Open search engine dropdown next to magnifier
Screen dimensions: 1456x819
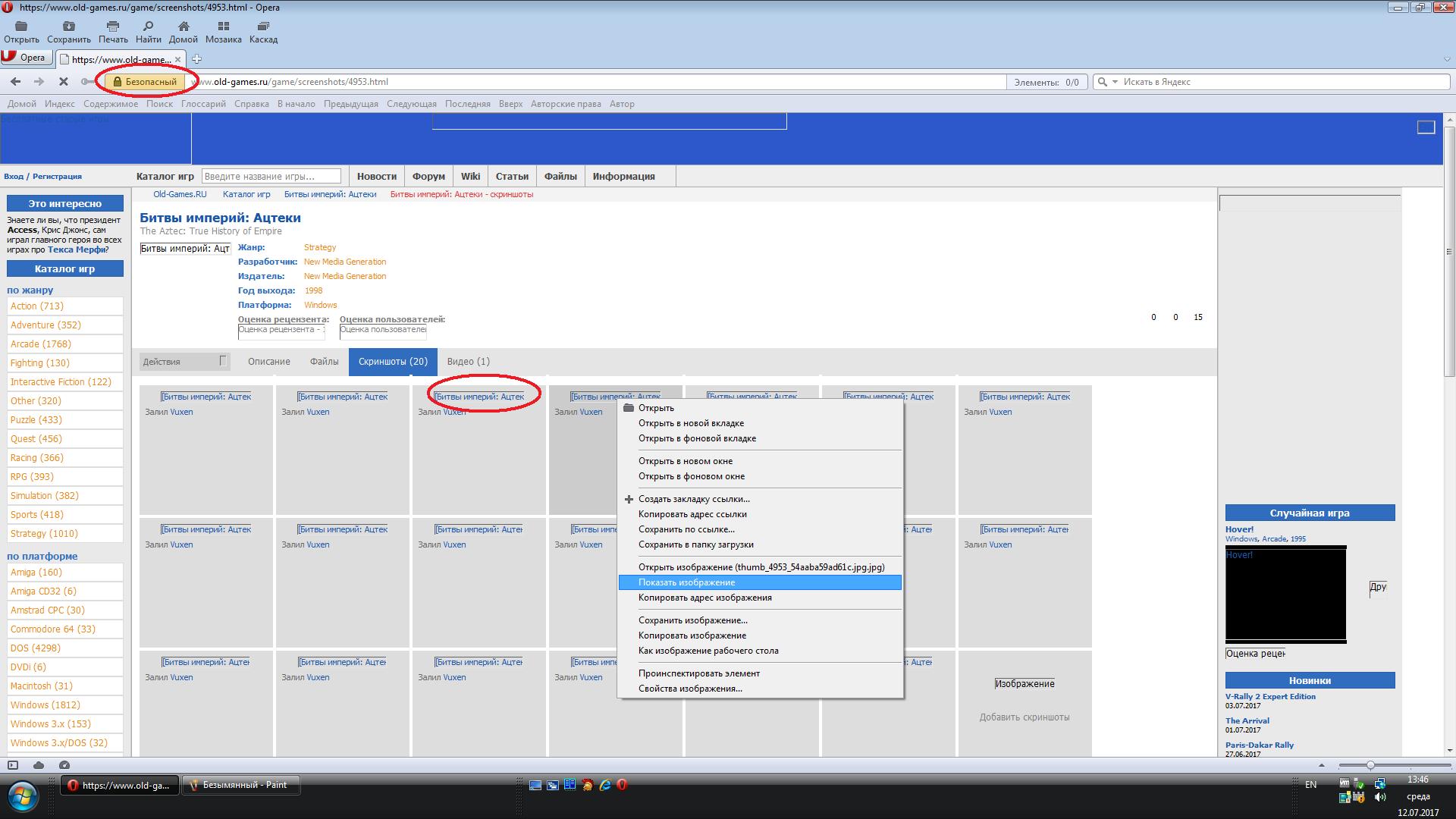[1115, 82]
